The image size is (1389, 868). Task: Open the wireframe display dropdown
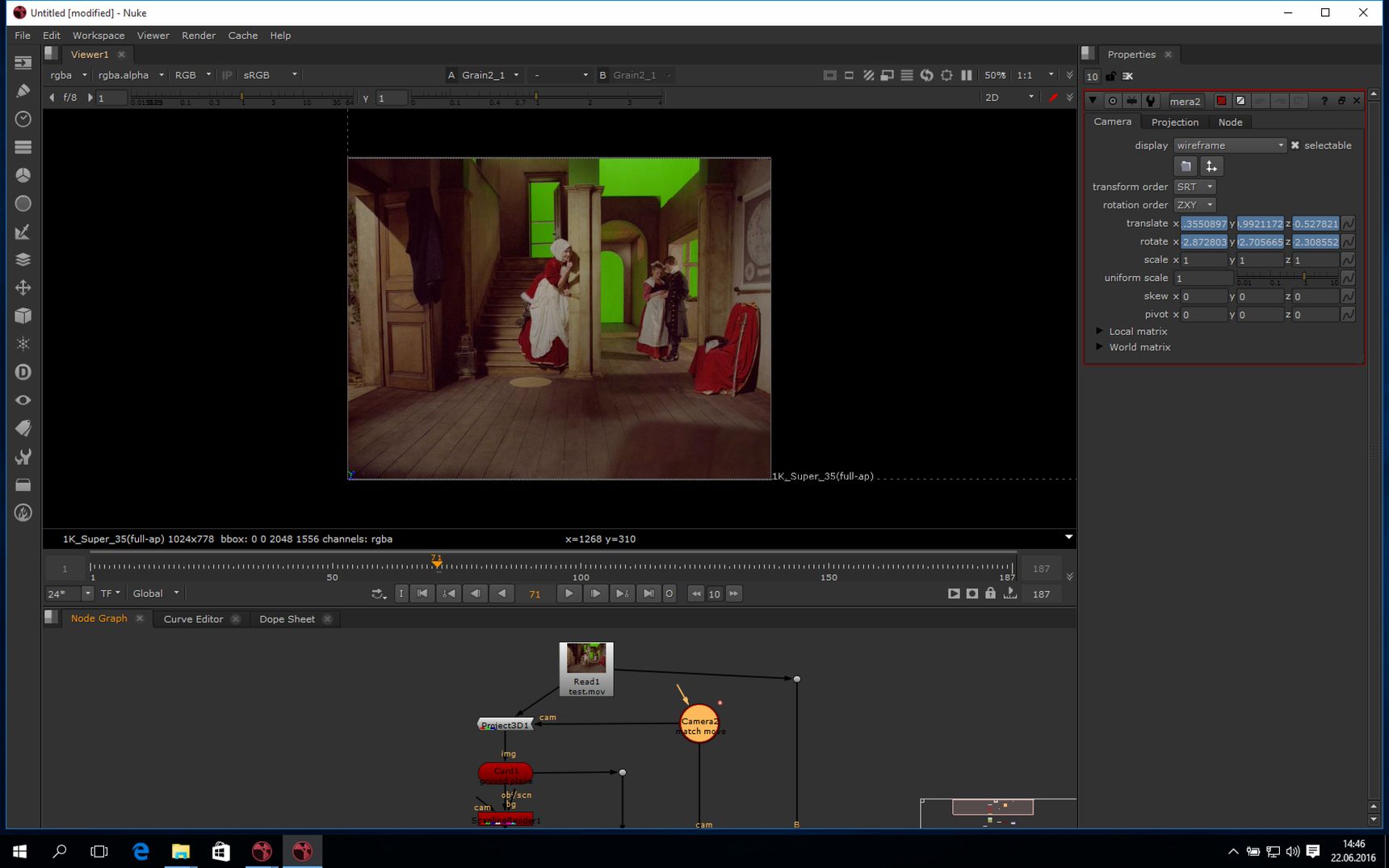coord(1230,145)
